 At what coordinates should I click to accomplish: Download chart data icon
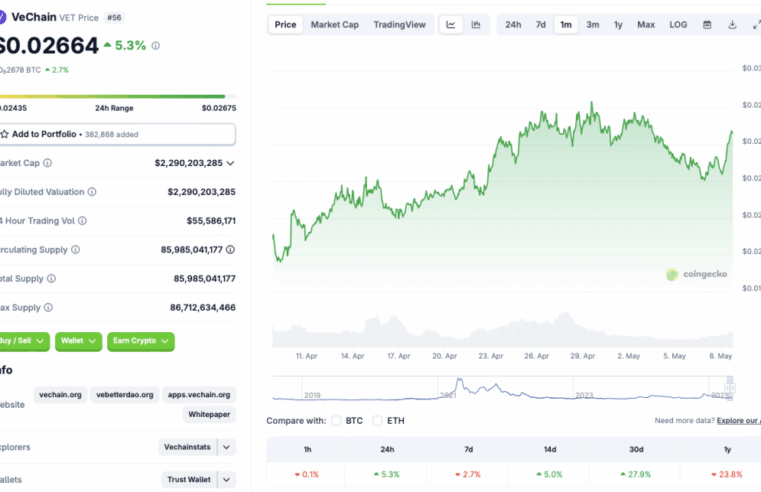732,25
